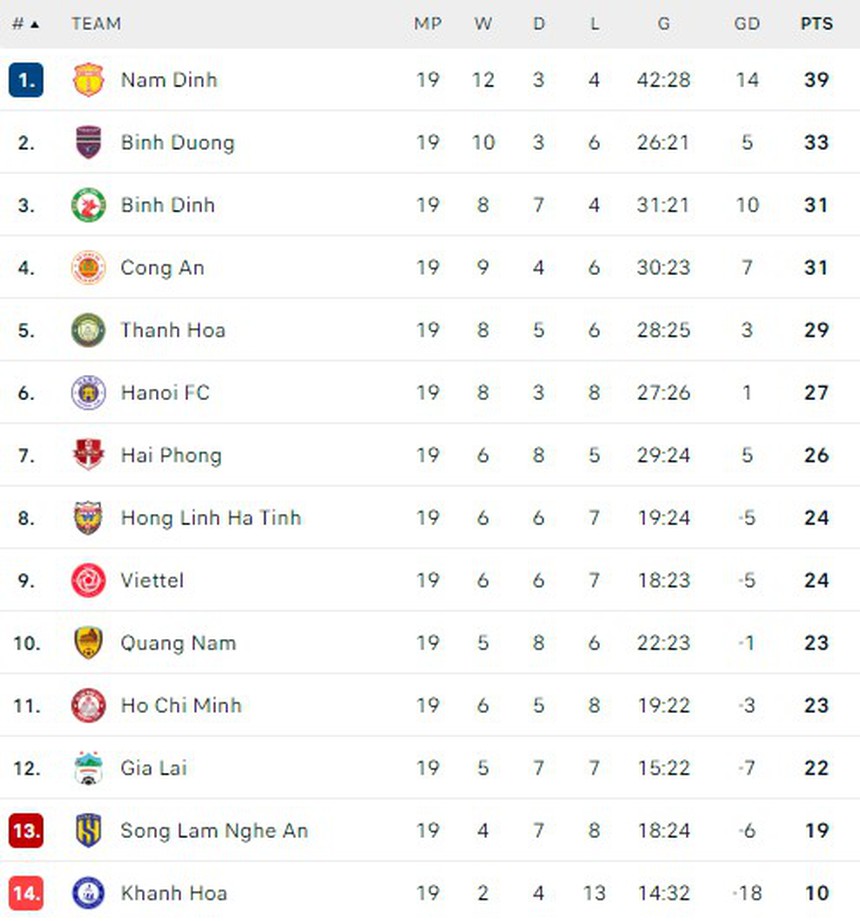Click the red rank badge for Khanh Hoa
The image size is (860, 921).
pyautogui.click(x=26, y=893)
